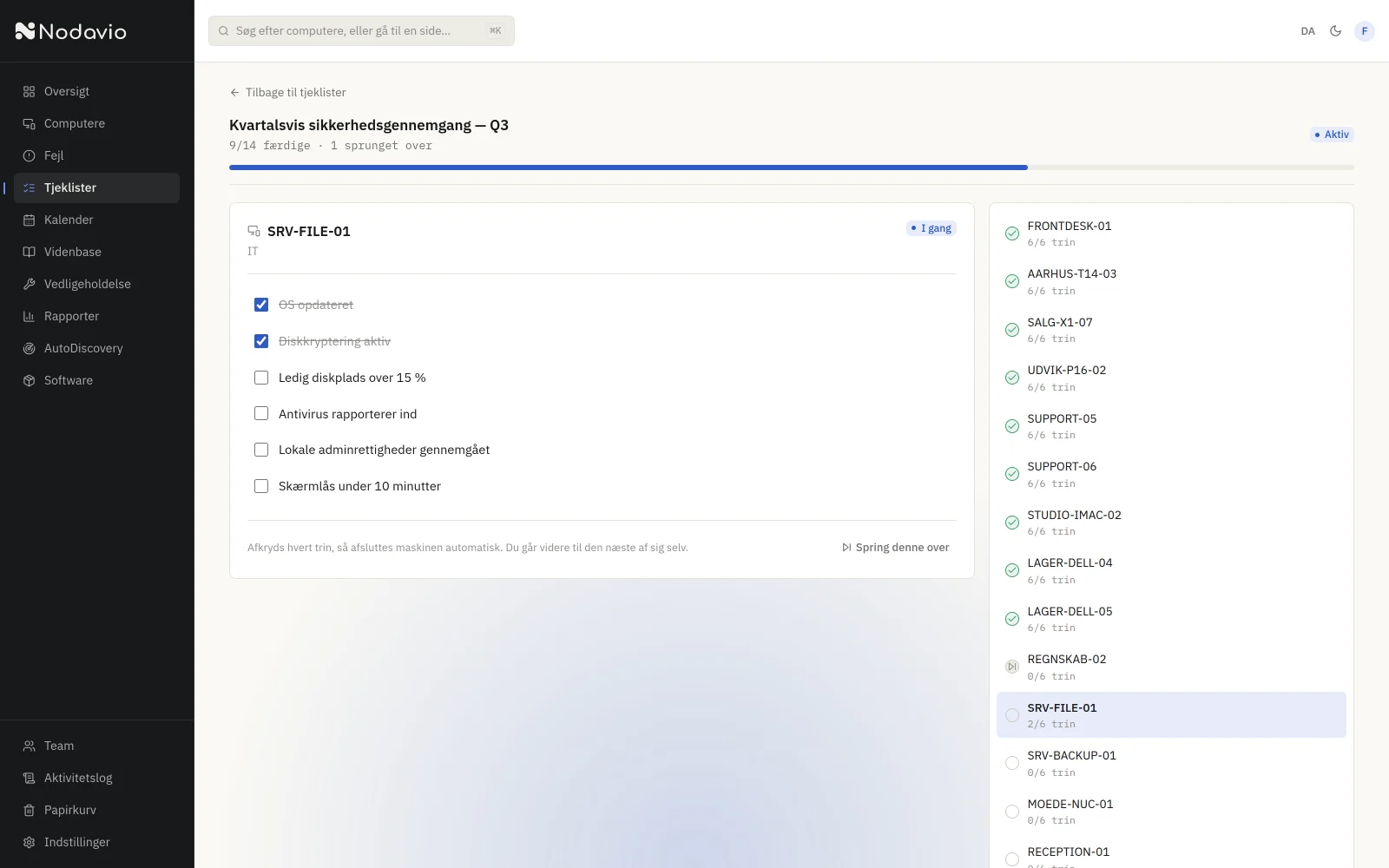This screenshot has height=868, width=1389.
Task: Select the SRV-FILE-01 row in machine list
Action: click(1171, 715)
